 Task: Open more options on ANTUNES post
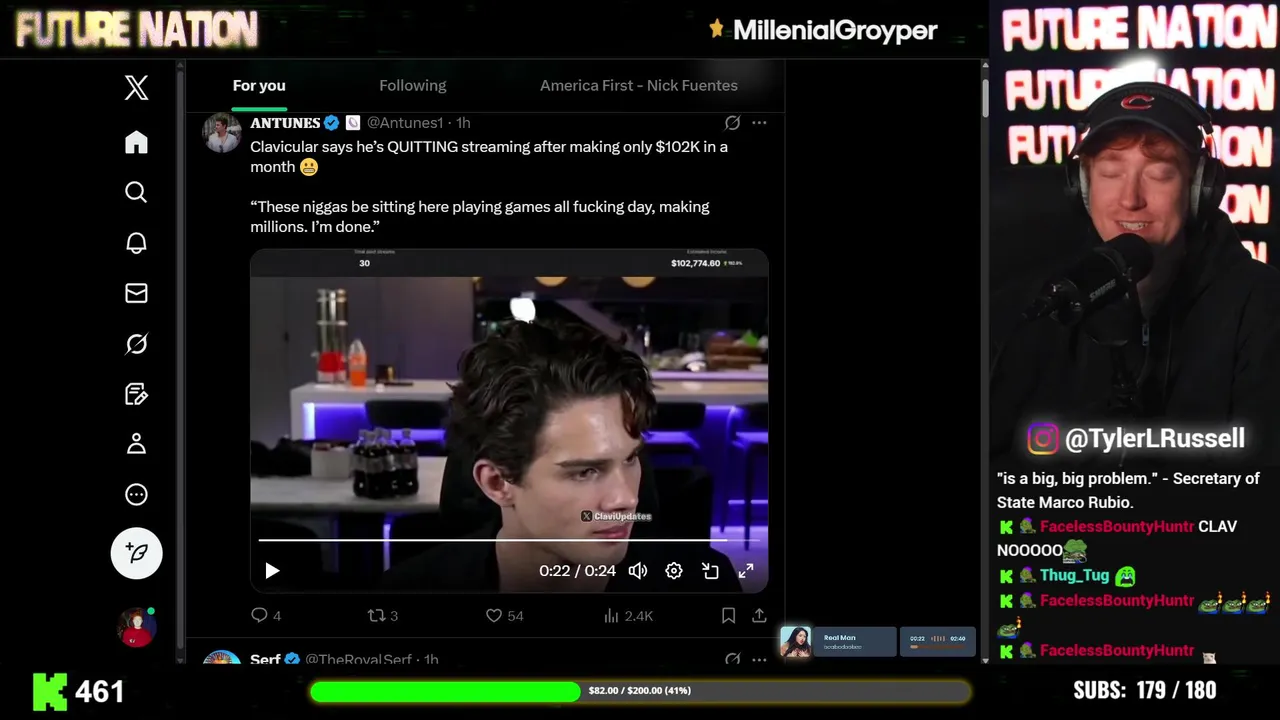759,123
